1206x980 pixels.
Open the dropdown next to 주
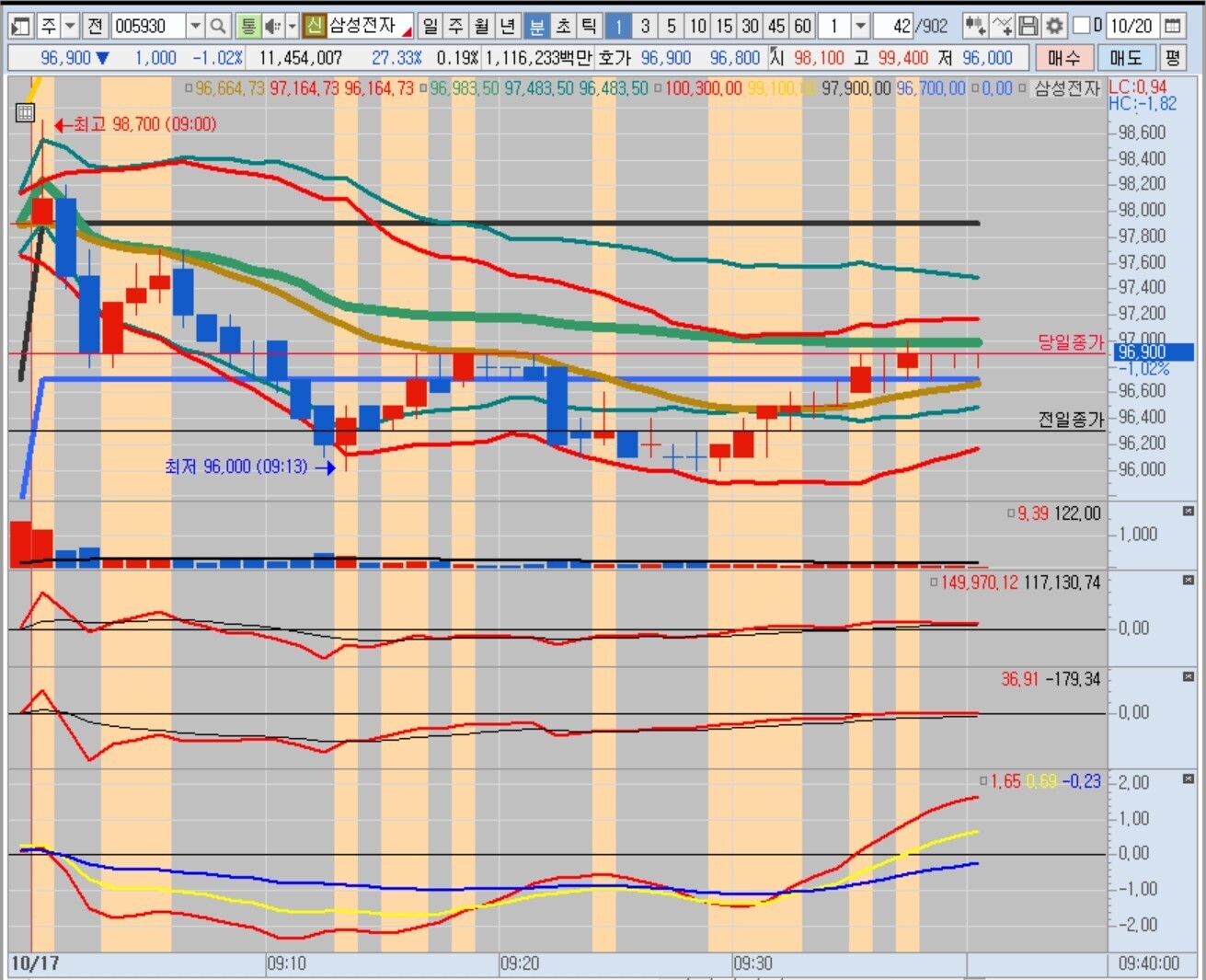[x=71, y=26]
